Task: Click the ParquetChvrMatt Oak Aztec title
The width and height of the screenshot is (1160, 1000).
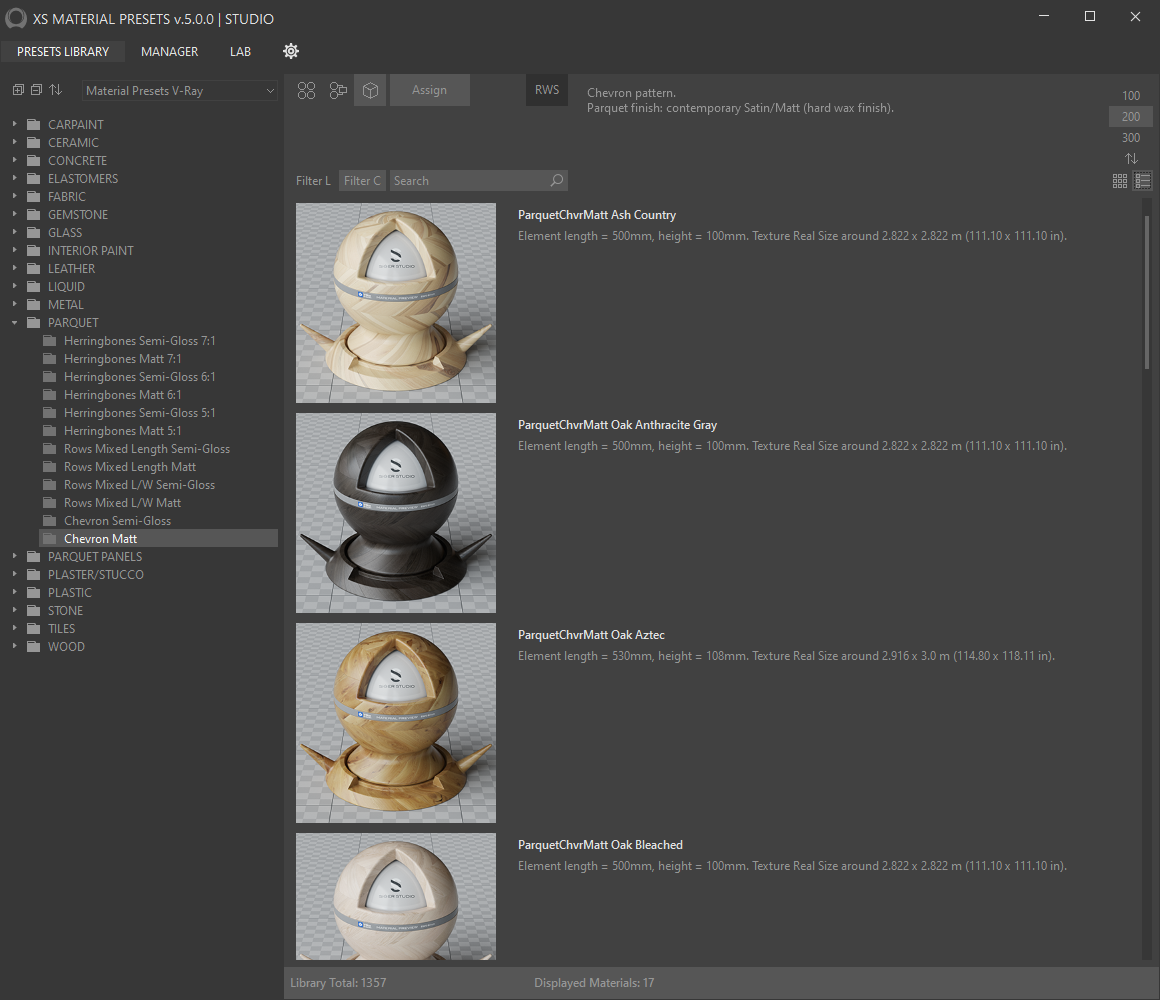Action: pos(591,635)
